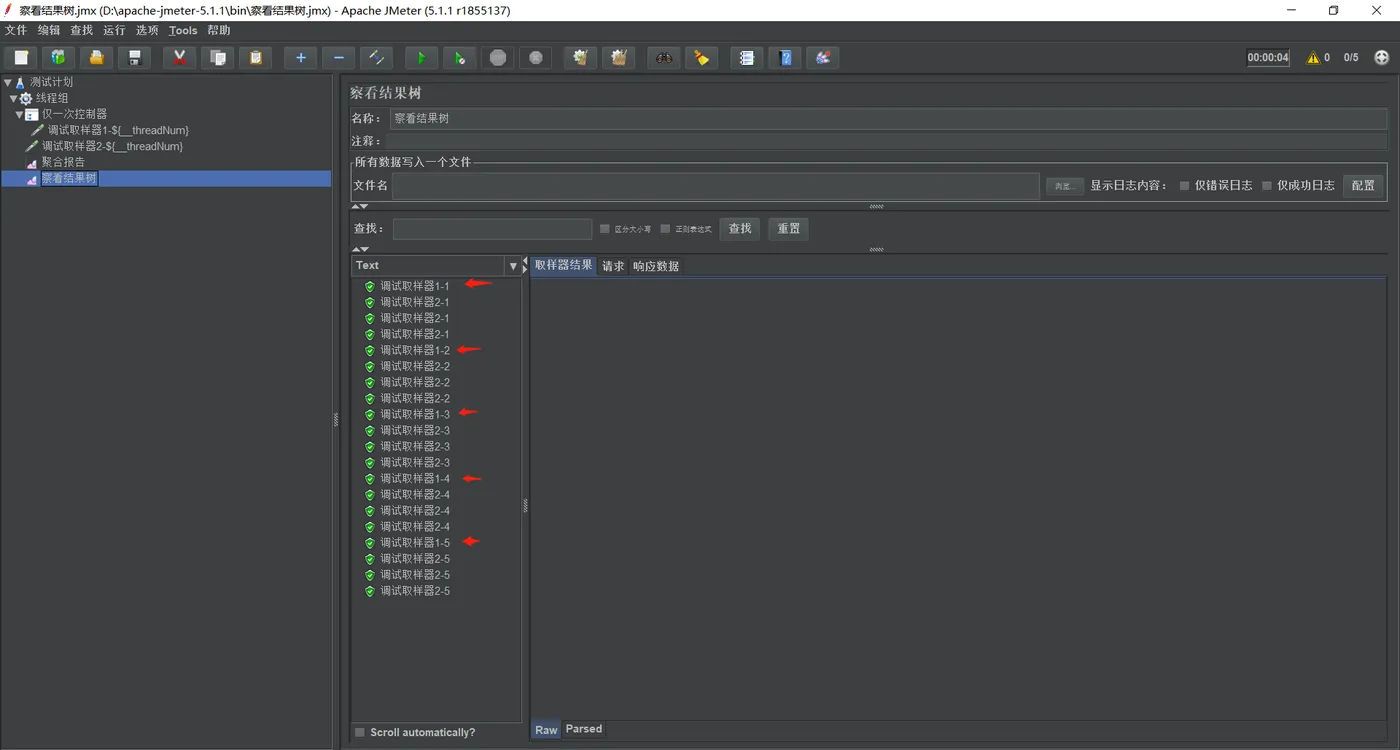Select the 取样器结果 tab
The image size is (1400, 750).
(563, 266)
